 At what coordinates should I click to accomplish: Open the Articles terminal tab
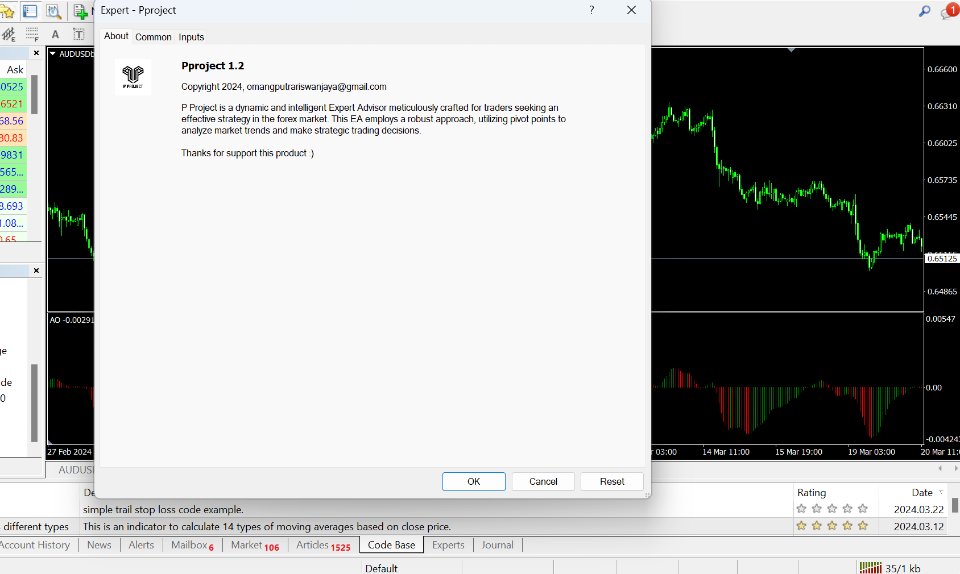point(323,545)
